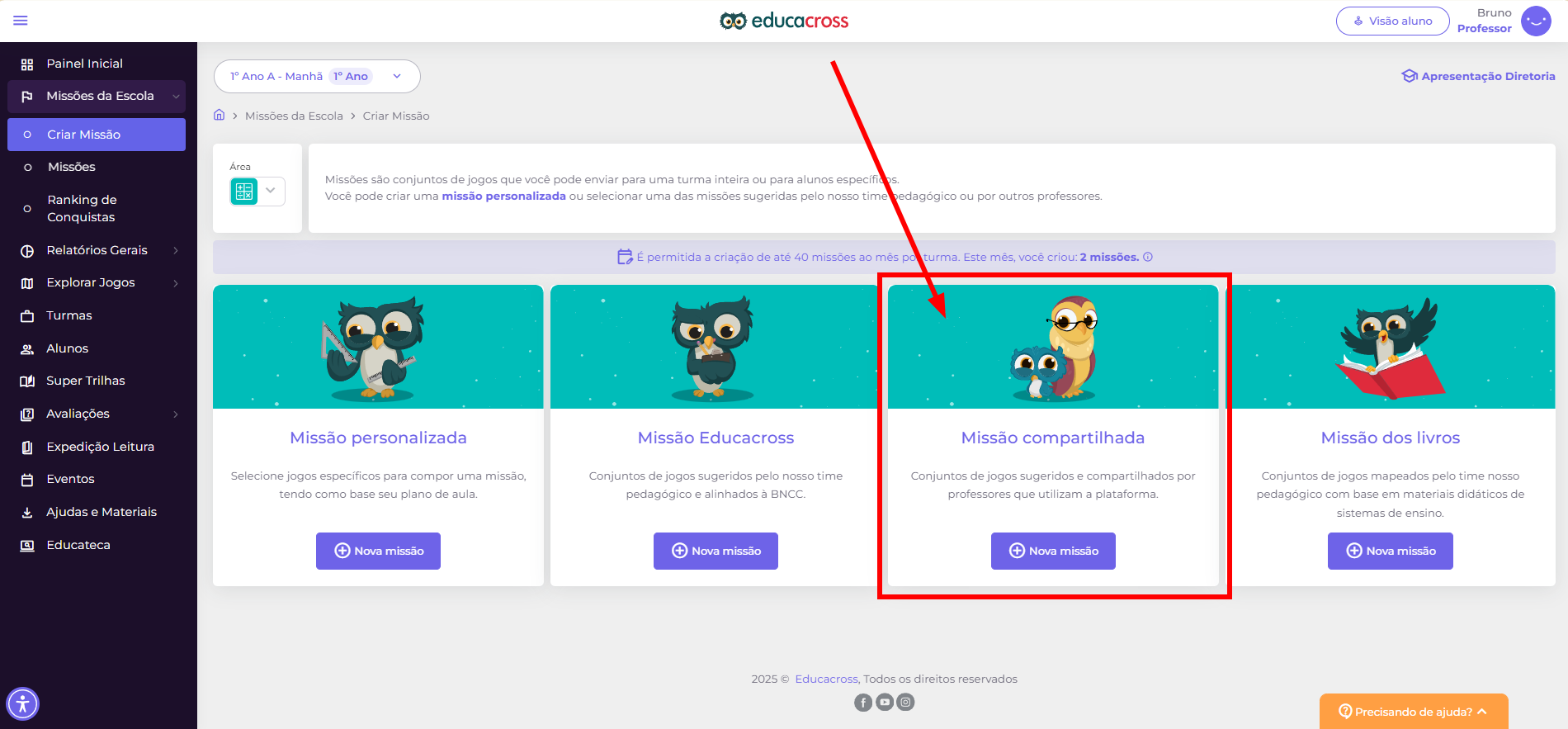Click the home breadcrumb icon
Screen dimensions: 1568x729
[x=220, y=115]
